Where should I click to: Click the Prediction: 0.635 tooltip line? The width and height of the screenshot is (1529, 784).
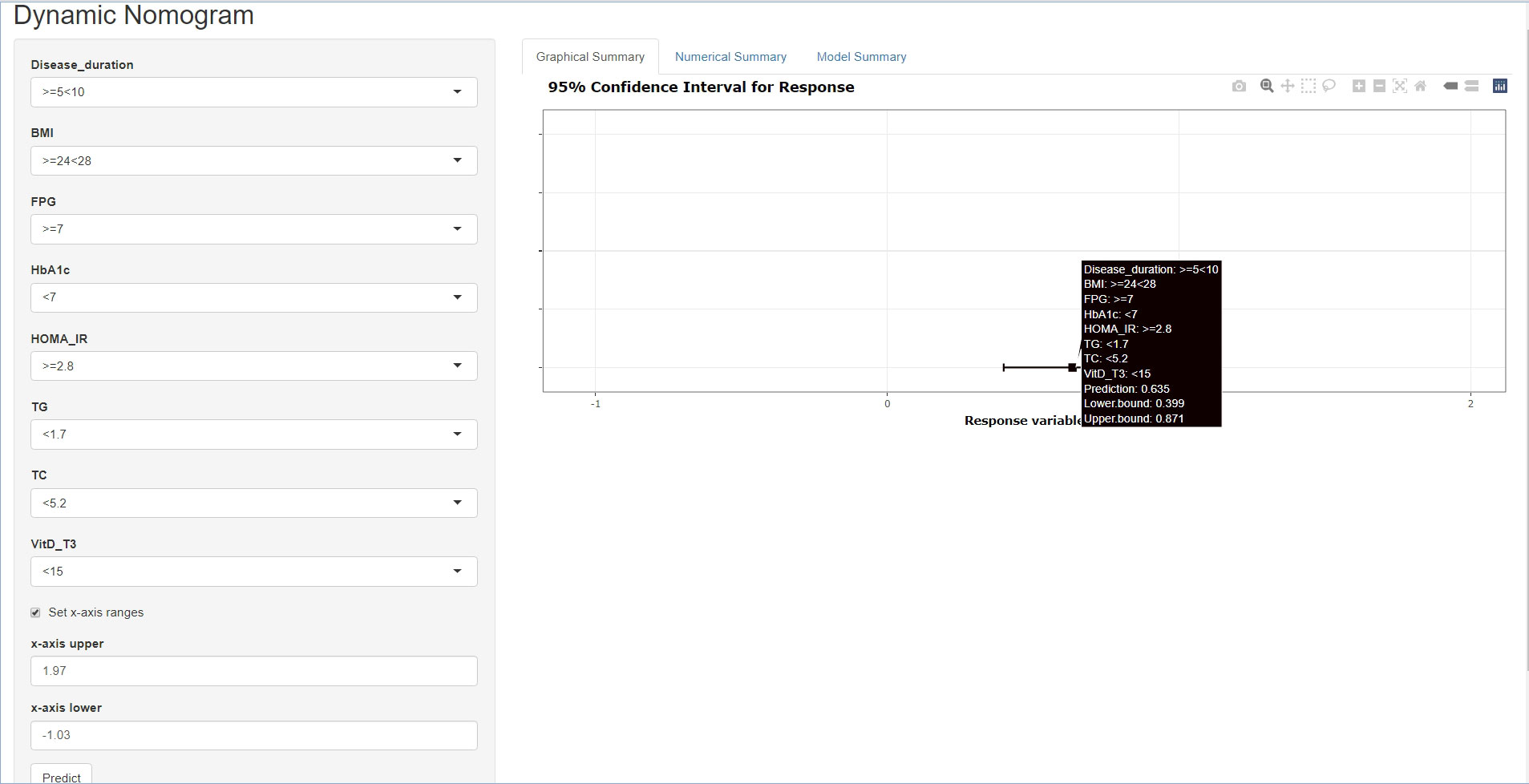click(1127, 389)
